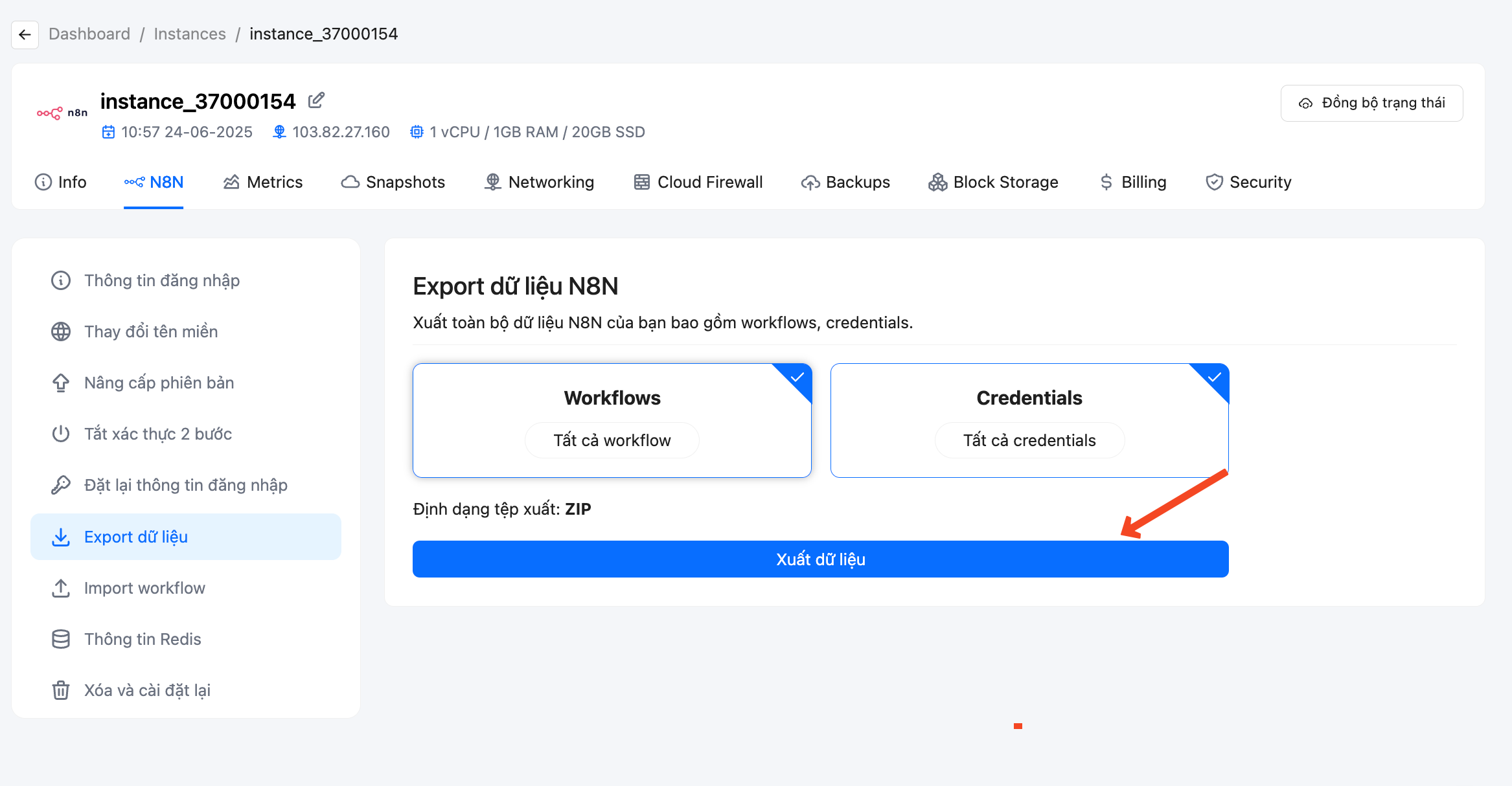Image resolution: width=1512 pixels, height=786 pixels.
Task: Open the Tất cả credentials selector
Action: [x=1029, y=440]
